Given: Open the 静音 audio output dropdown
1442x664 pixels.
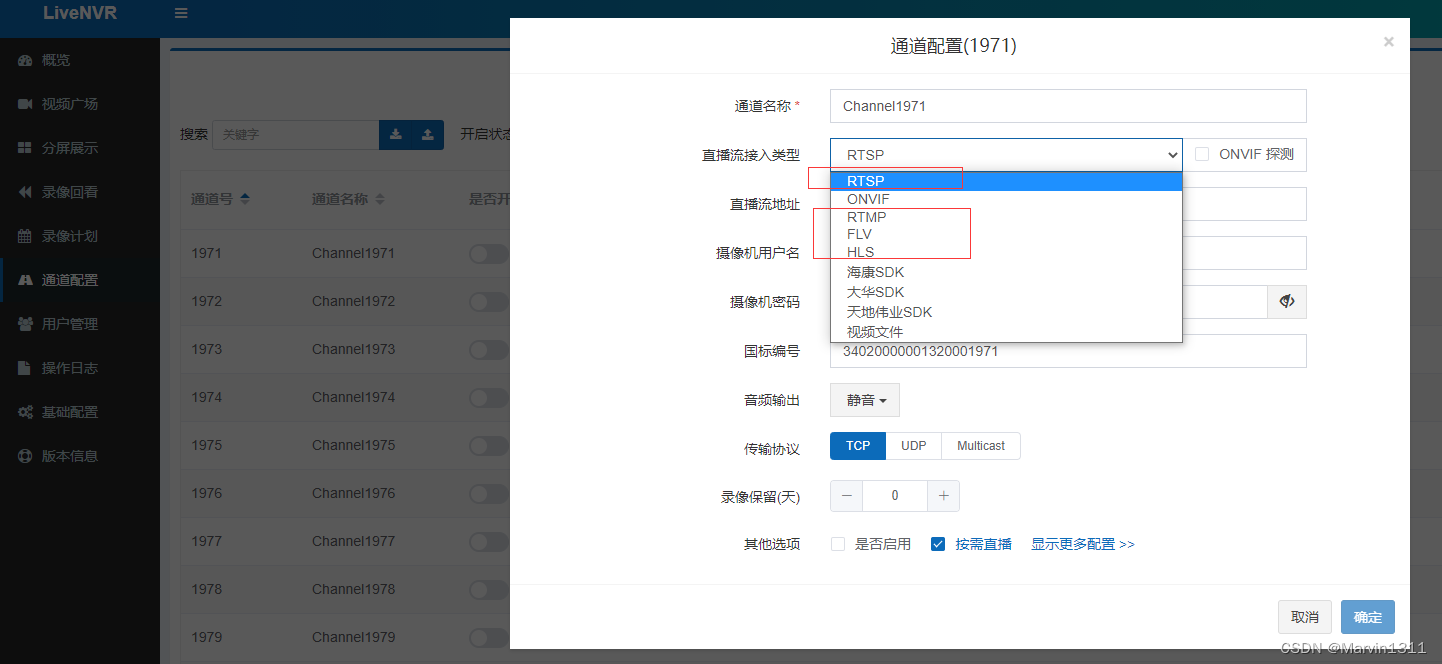Looking at the screenshot, I should pyautogui.click(x=865, y=400).
